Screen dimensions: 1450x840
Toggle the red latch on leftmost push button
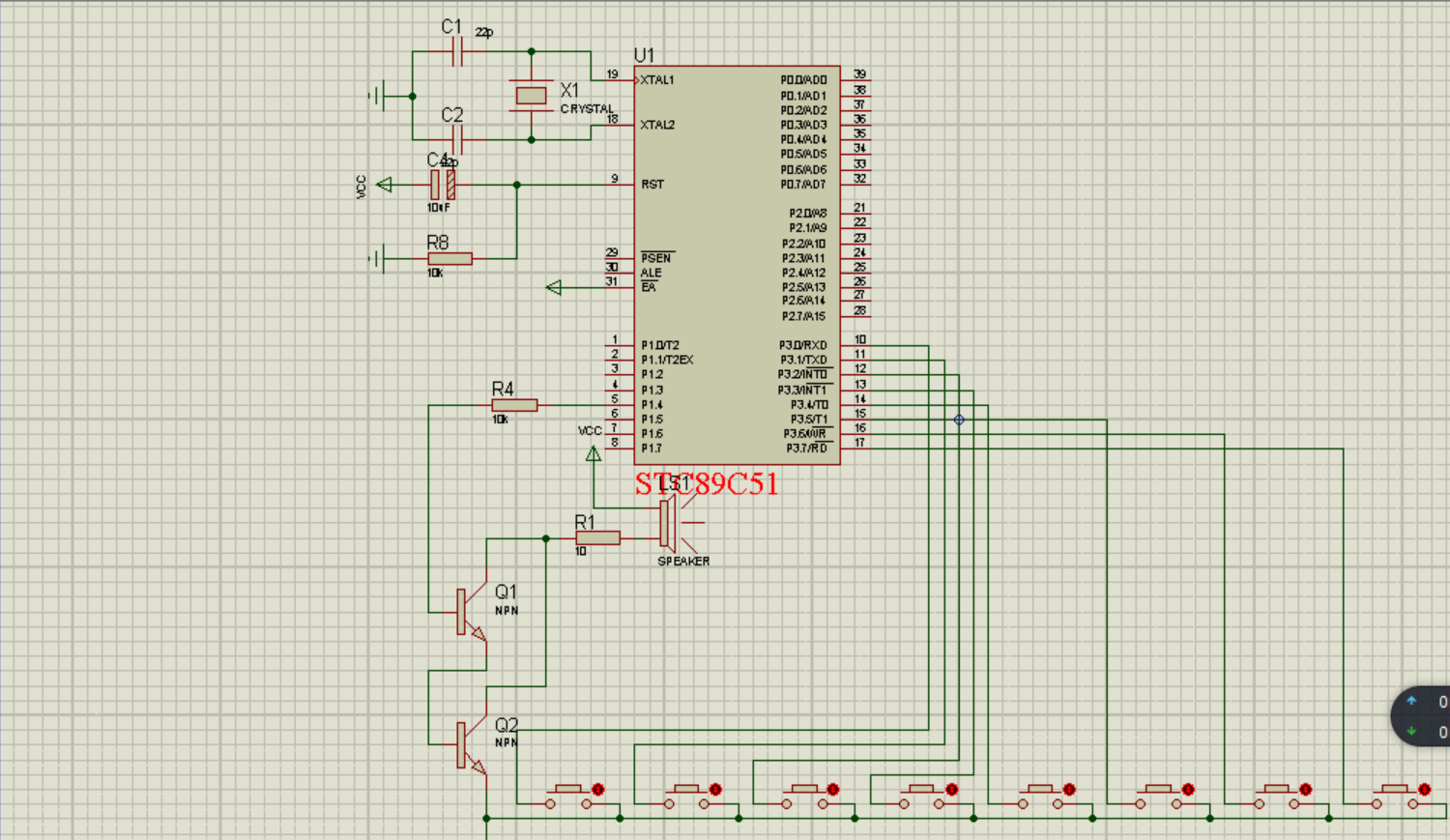597,790
